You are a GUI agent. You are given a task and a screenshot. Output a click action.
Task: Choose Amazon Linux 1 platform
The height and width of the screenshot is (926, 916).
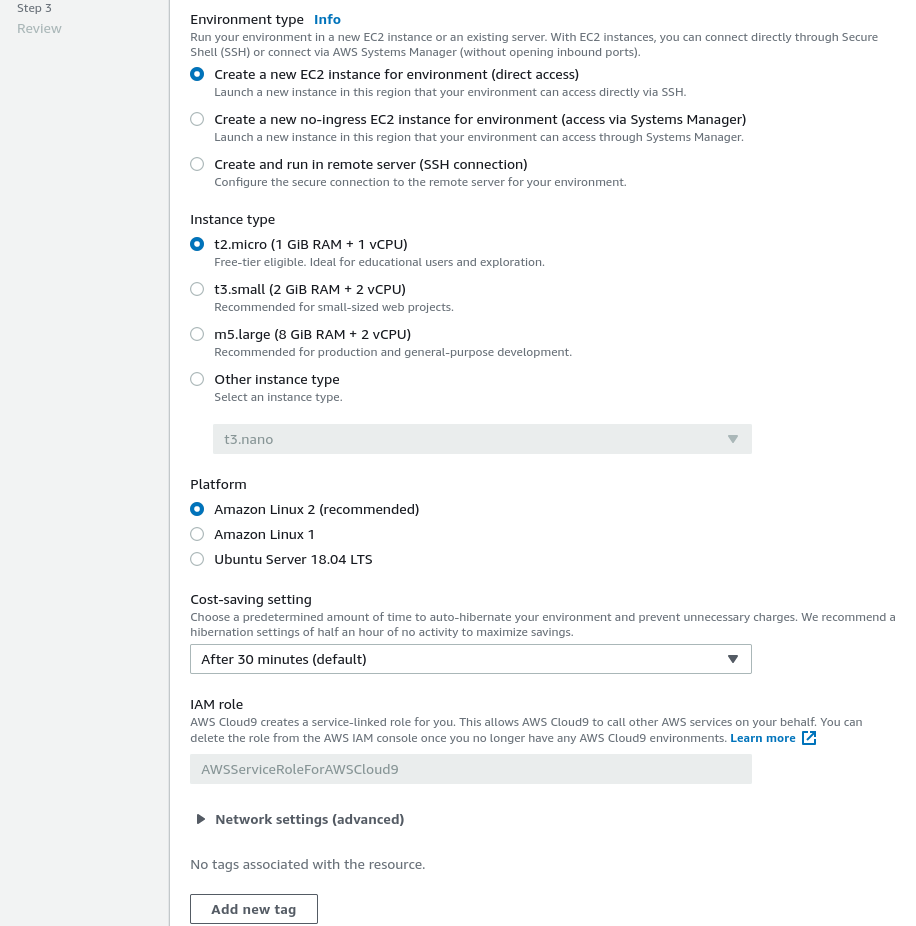tap(197, 534)
